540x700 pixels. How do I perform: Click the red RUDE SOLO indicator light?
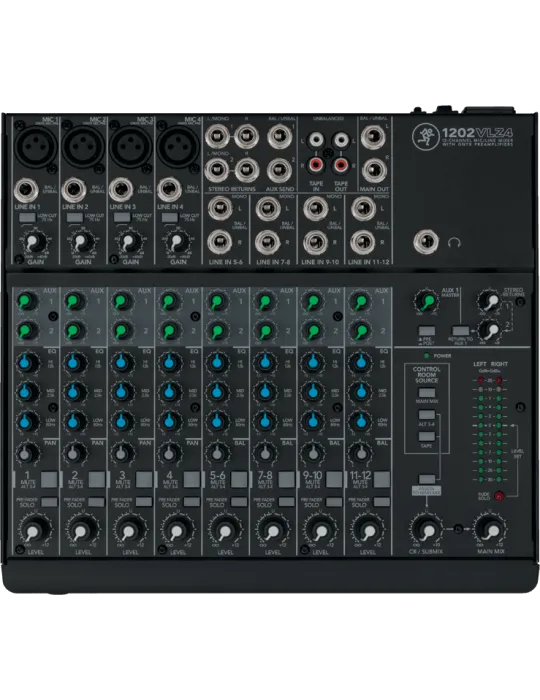(x=498, y=496)
